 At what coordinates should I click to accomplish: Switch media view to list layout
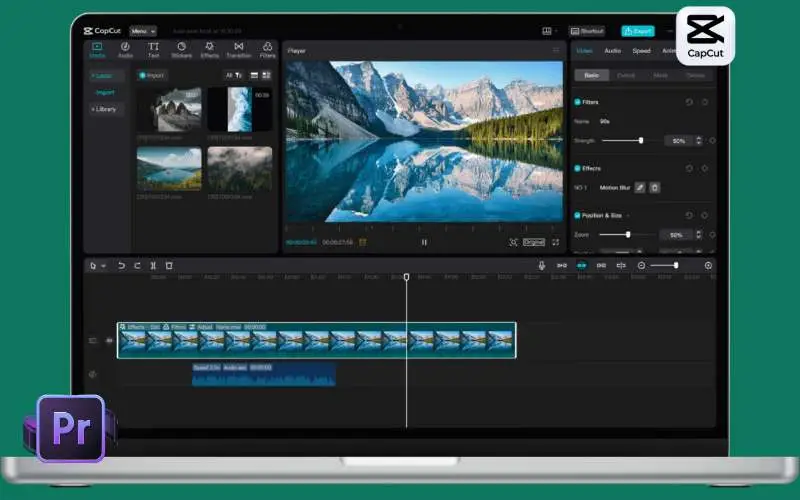coord(254,76)
